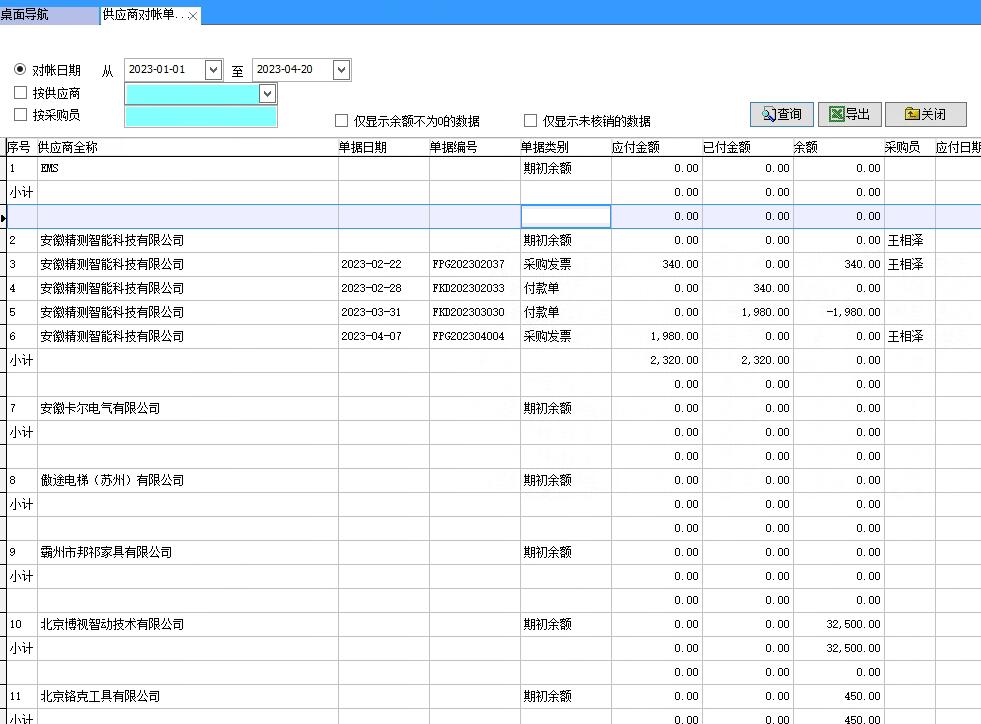
Task: Toggle 仅显示未核销的数据 checkbox
Action: click(531, 121)
